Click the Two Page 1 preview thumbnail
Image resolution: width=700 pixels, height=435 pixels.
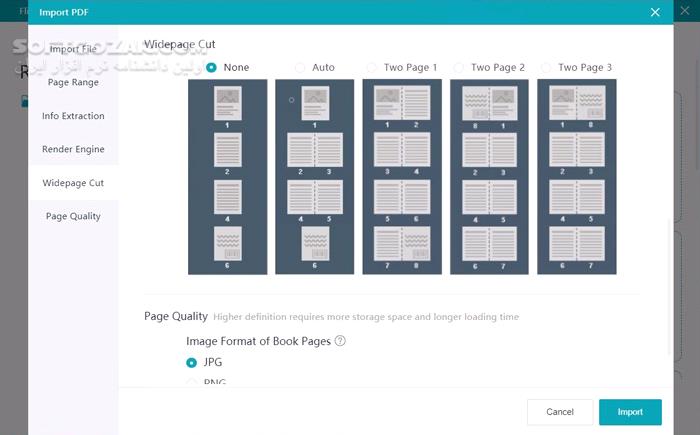402,176
